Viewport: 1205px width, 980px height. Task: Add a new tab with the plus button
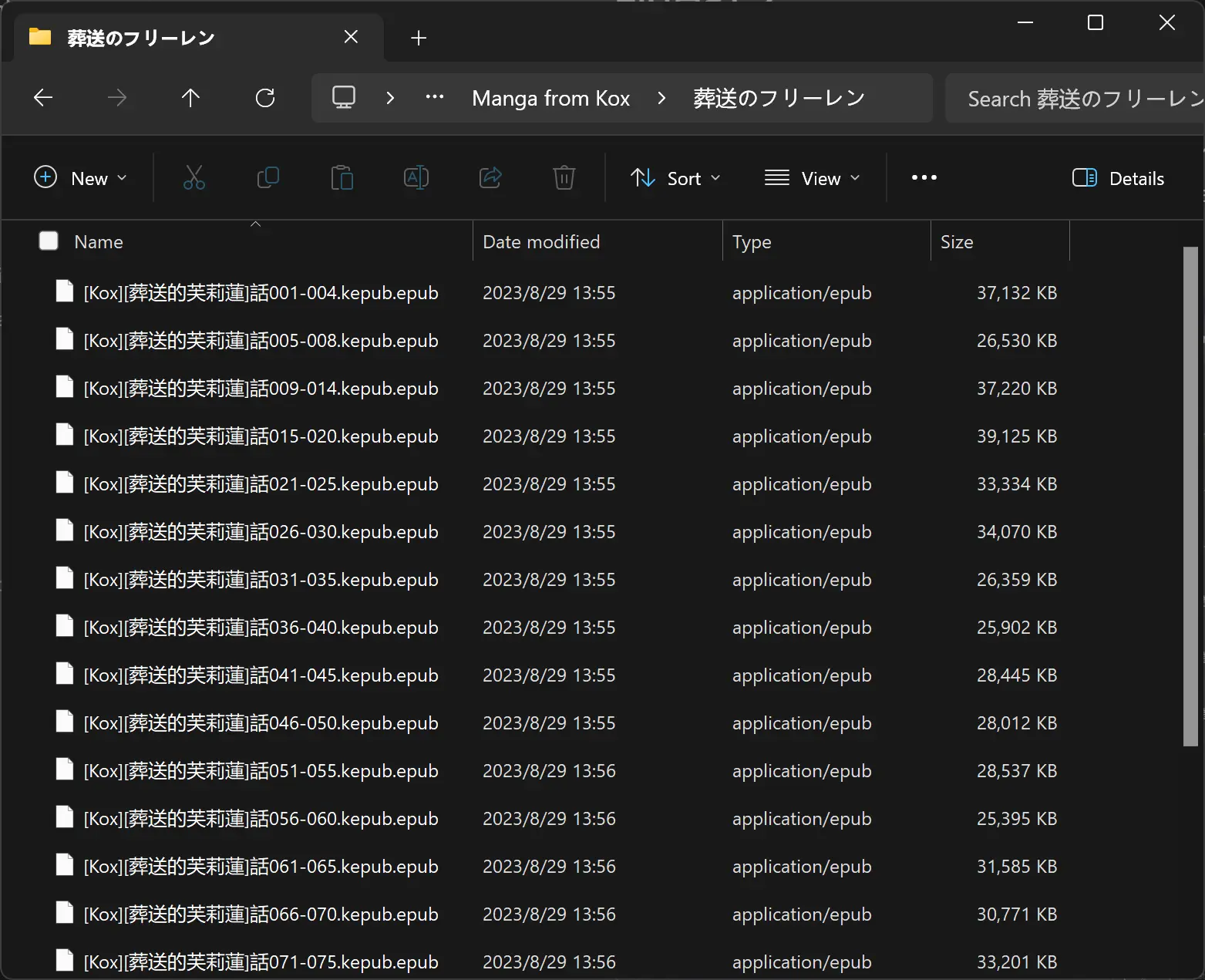[419, 38]
